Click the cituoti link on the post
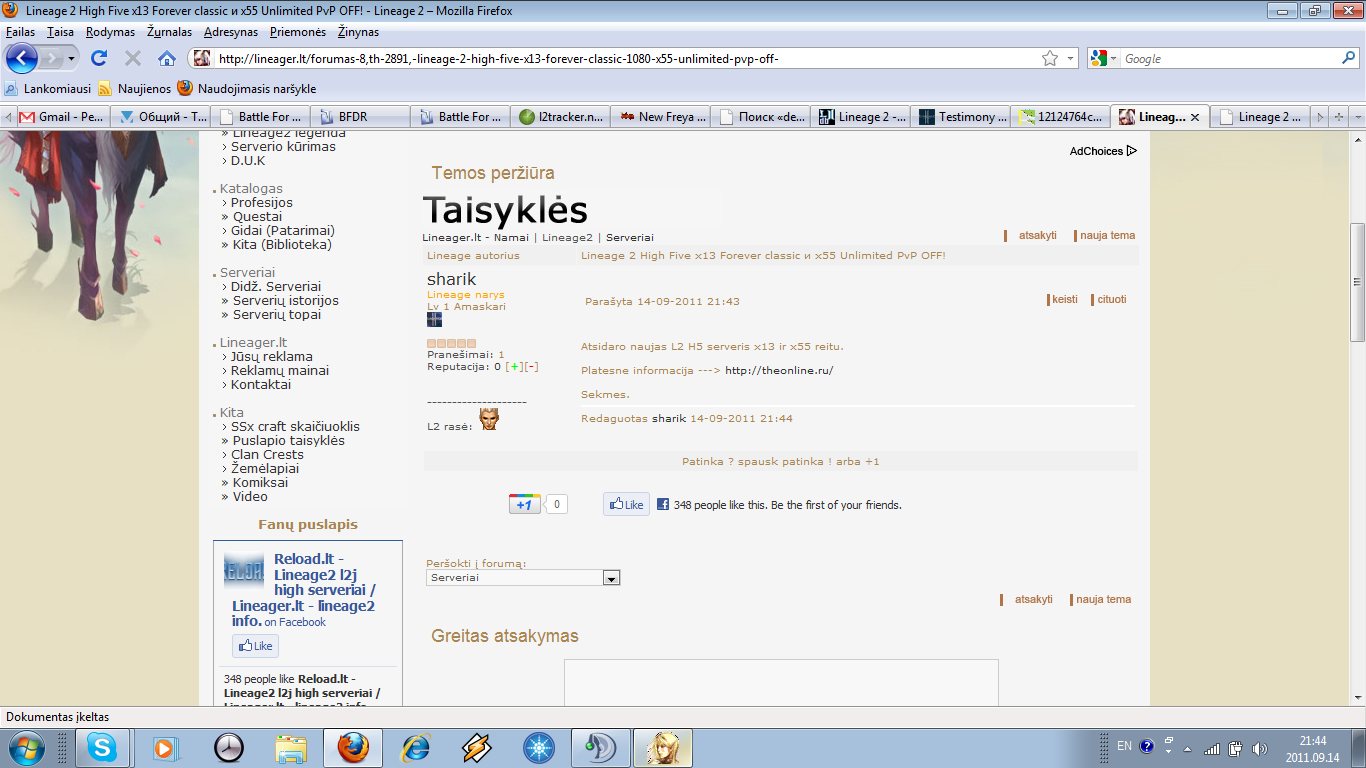Image resolution: width=1366 pixels, height=768 pixels. pos(1111,300)
